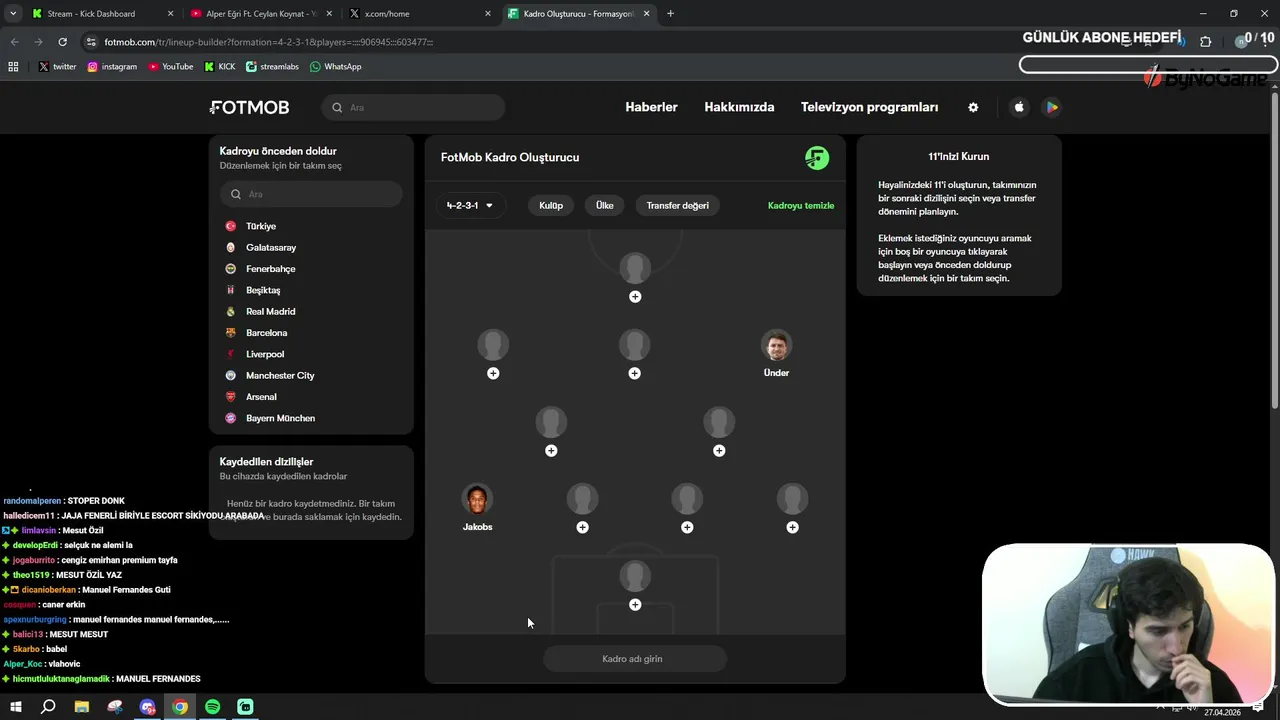Click the header Ara search field
The width and height of the screenshot is (1280, 720).
click(413, 107)
